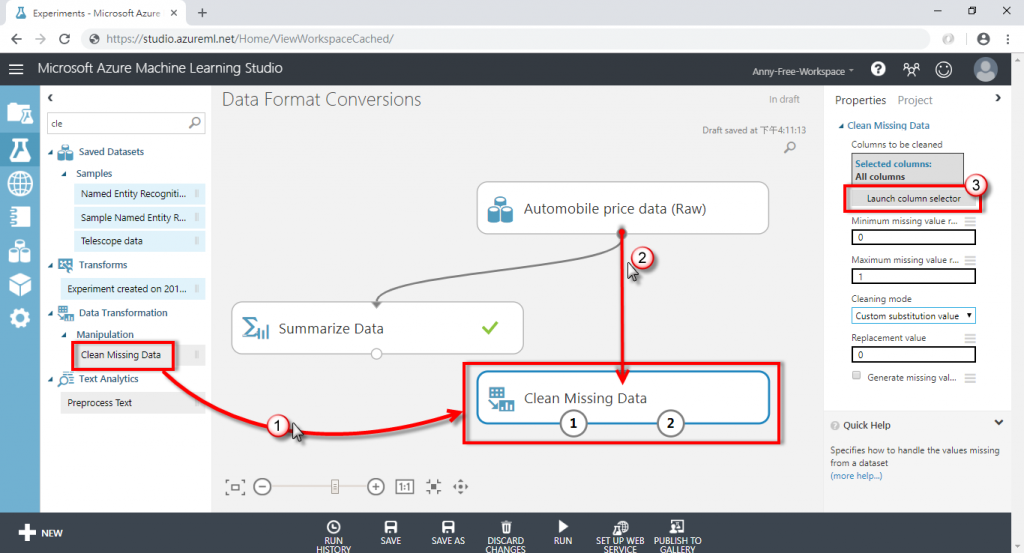Open the hamburger navigation menu
This screenshot has height=553, width=1024.
16,69
